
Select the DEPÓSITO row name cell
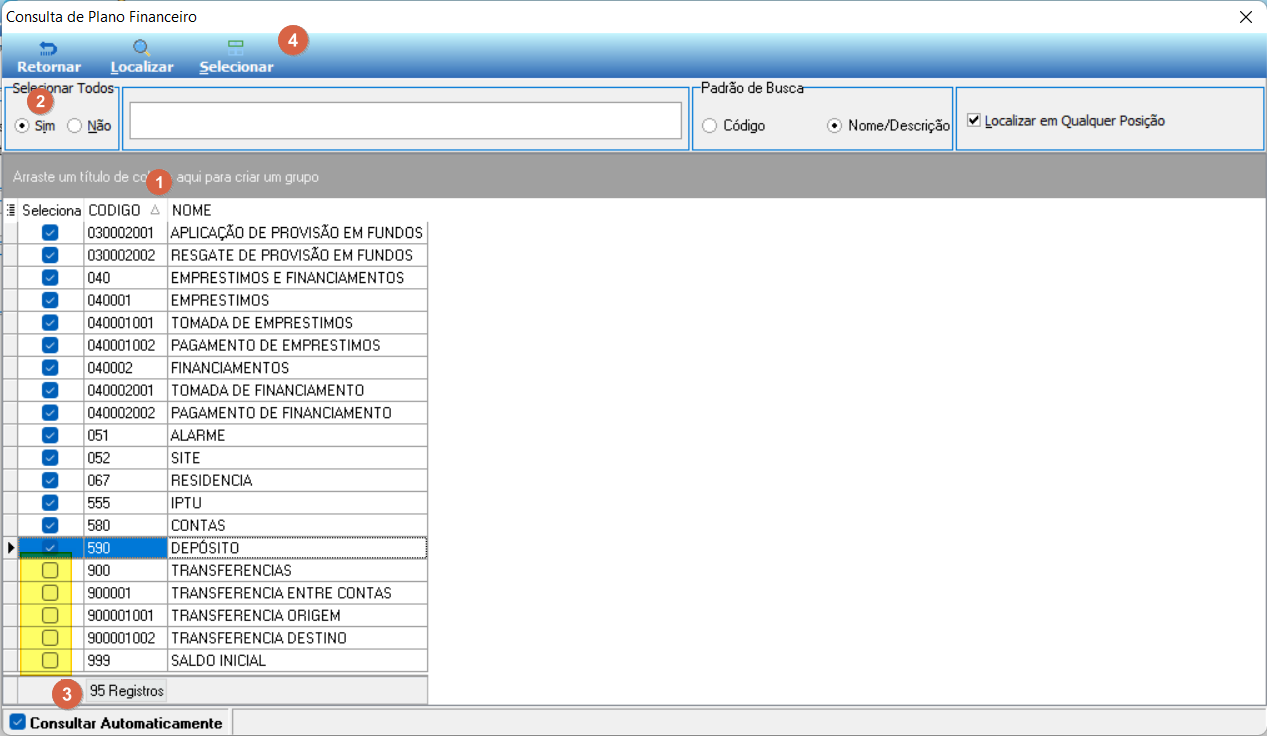pyautogui.click(x=297, y=548)
